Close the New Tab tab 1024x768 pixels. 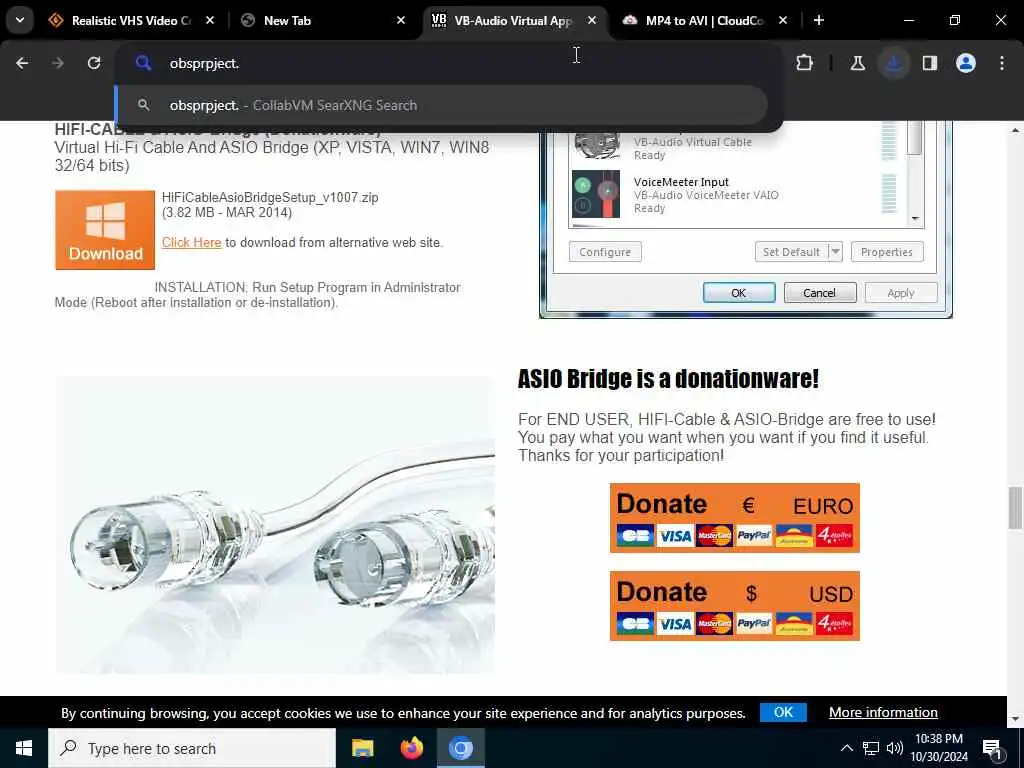[x=401, y=20]
